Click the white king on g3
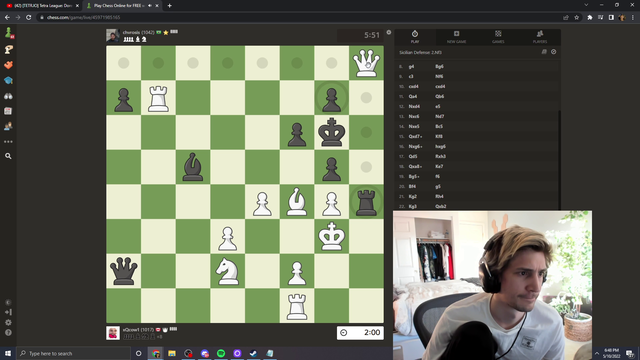The image size is (640, 360). (331, 236)
